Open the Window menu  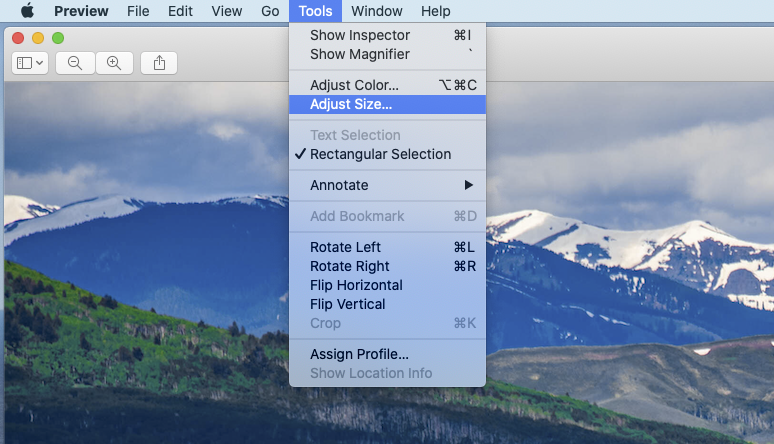coord(377,11)
